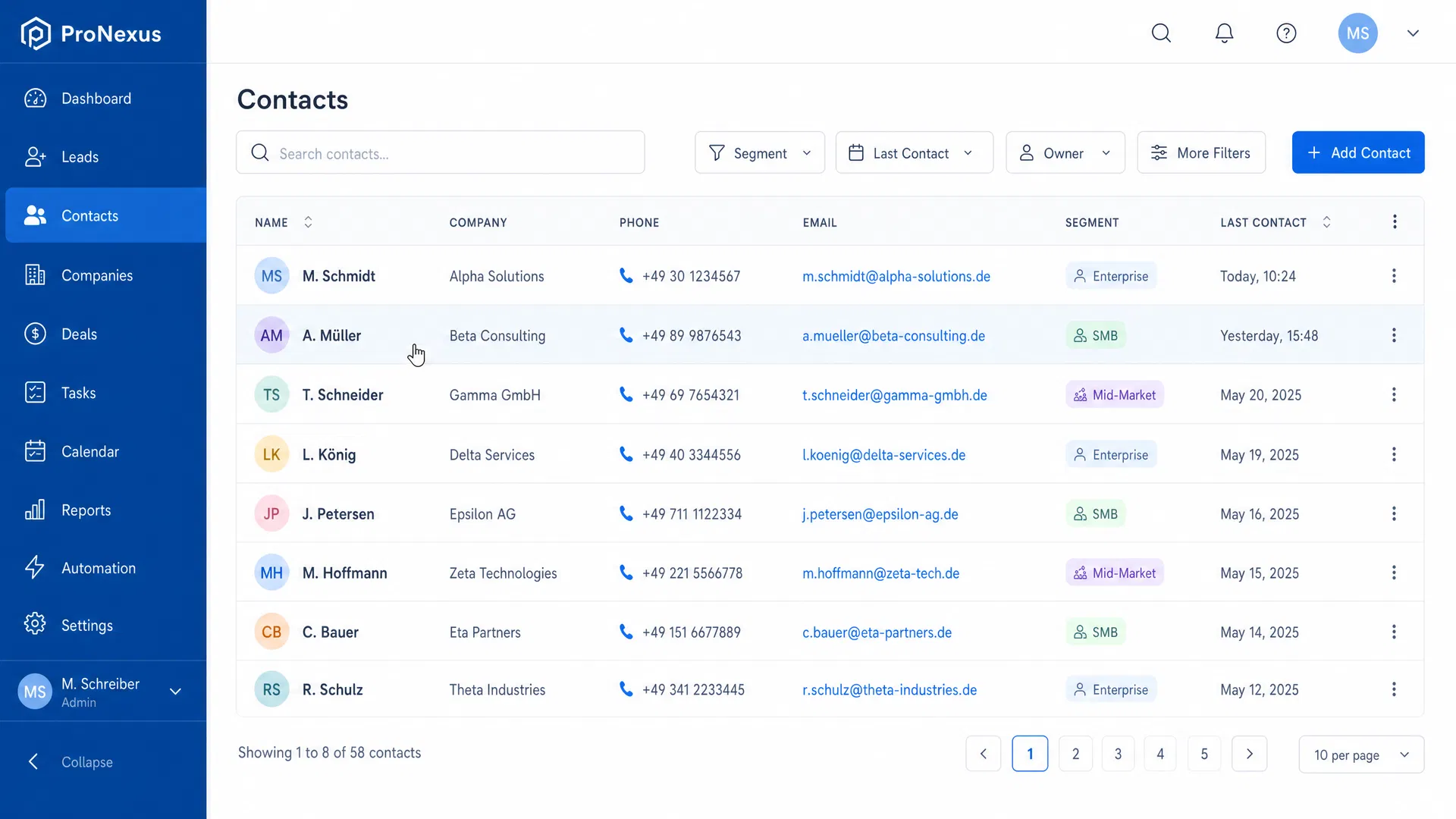Open the 10 per page dropdown
The height and width of the screenshot is (819, 1456).
pyautogui.click(x=1361, y=755)
